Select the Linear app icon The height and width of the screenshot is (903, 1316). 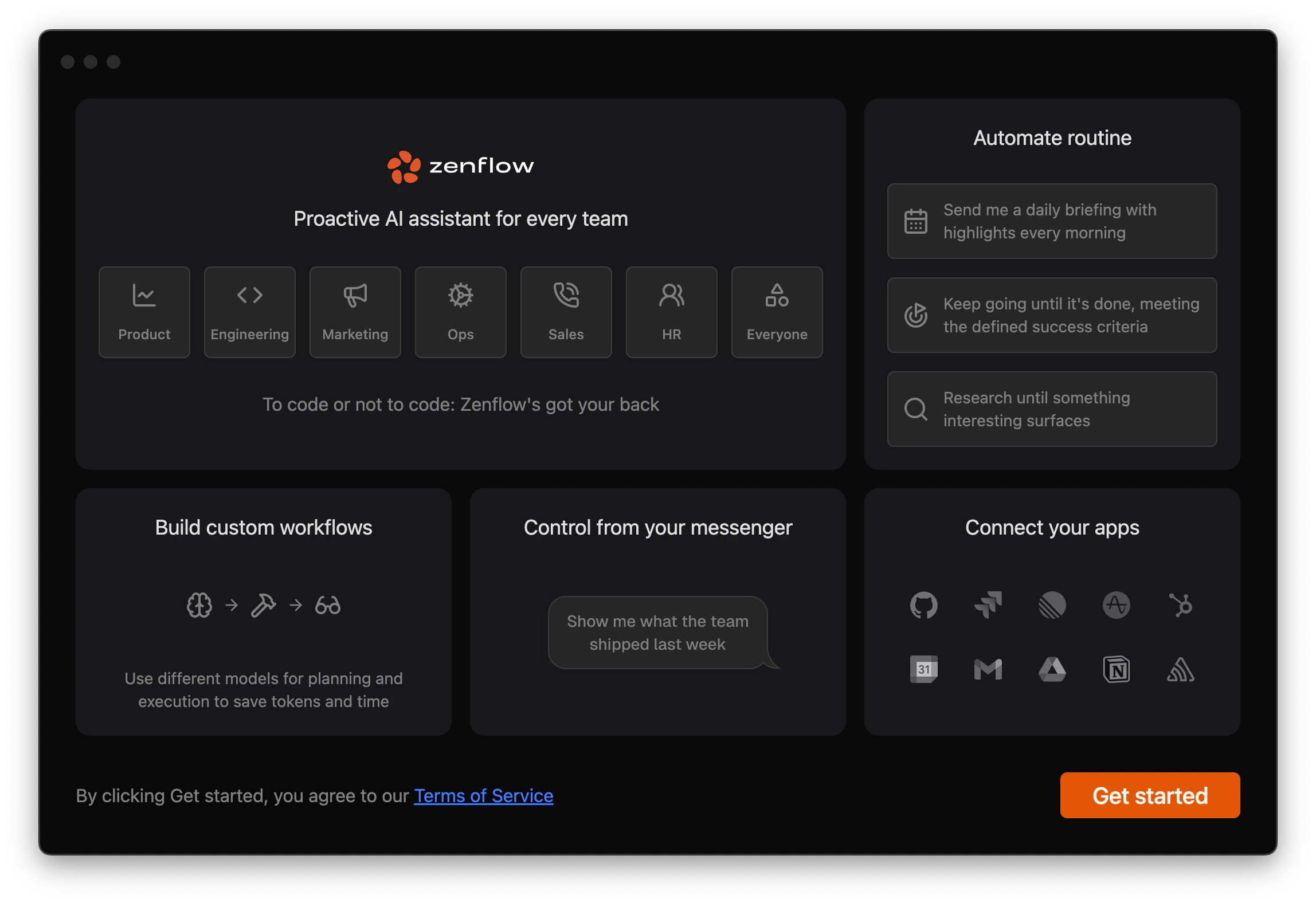(1052, 605)
